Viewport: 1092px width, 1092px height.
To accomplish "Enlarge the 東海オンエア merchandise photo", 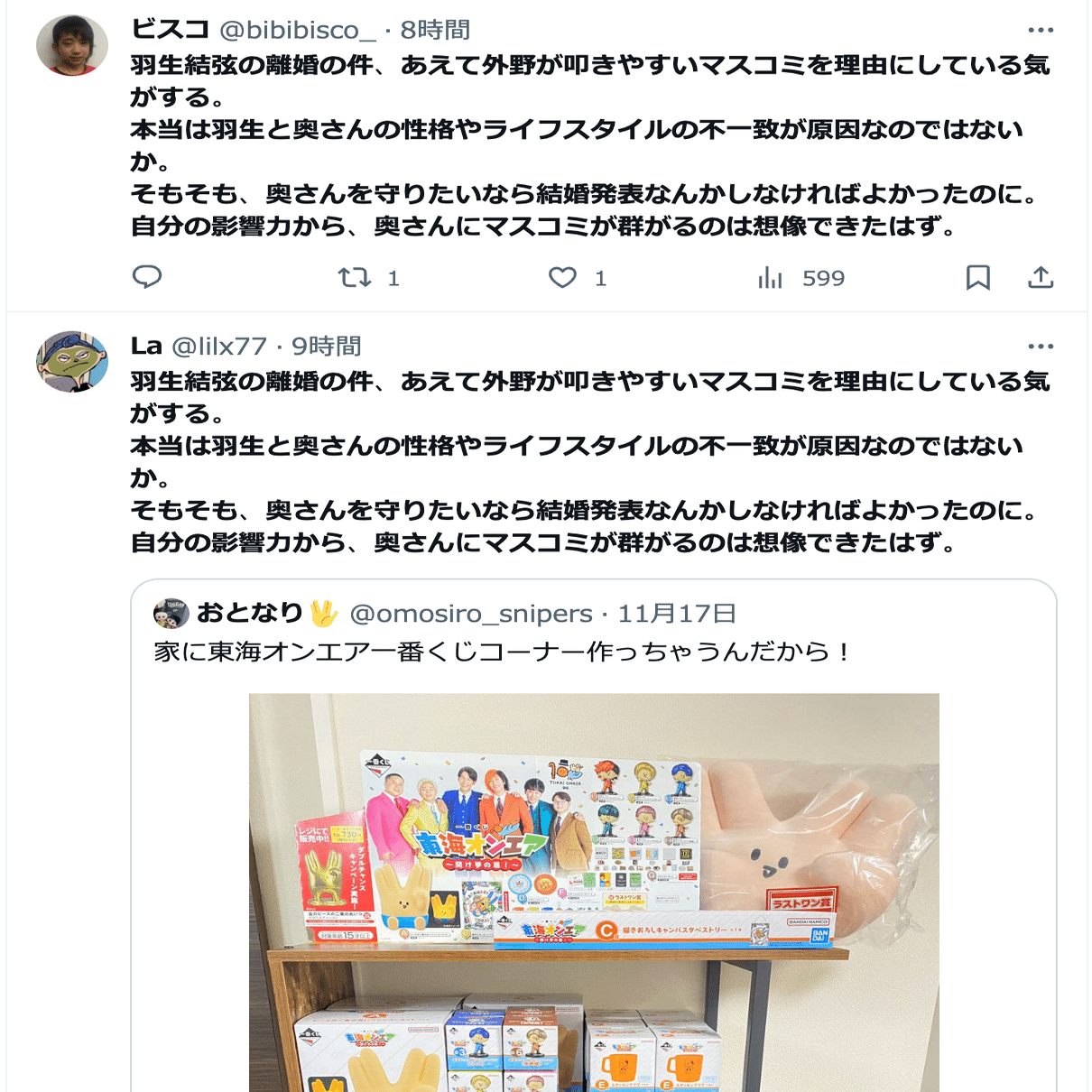I will 594,893.
